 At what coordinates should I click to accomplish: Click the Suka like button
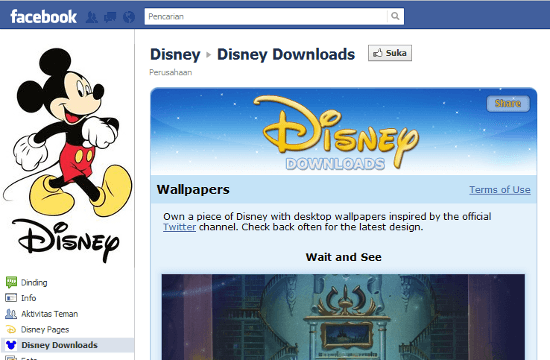pyautogui.click(x=390, y=53)
